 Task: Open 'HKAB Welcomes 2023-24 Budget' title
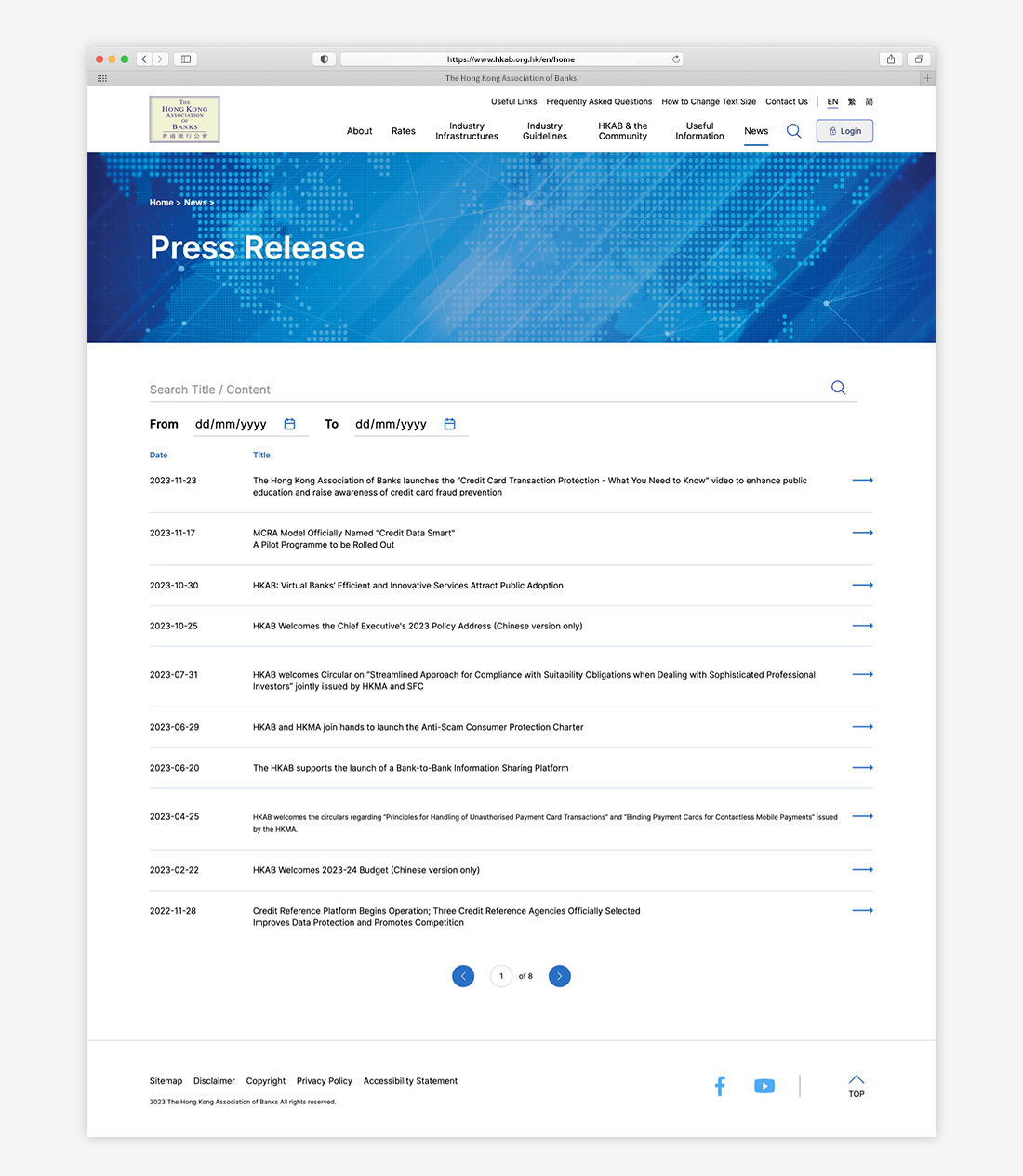click(366, 870)
